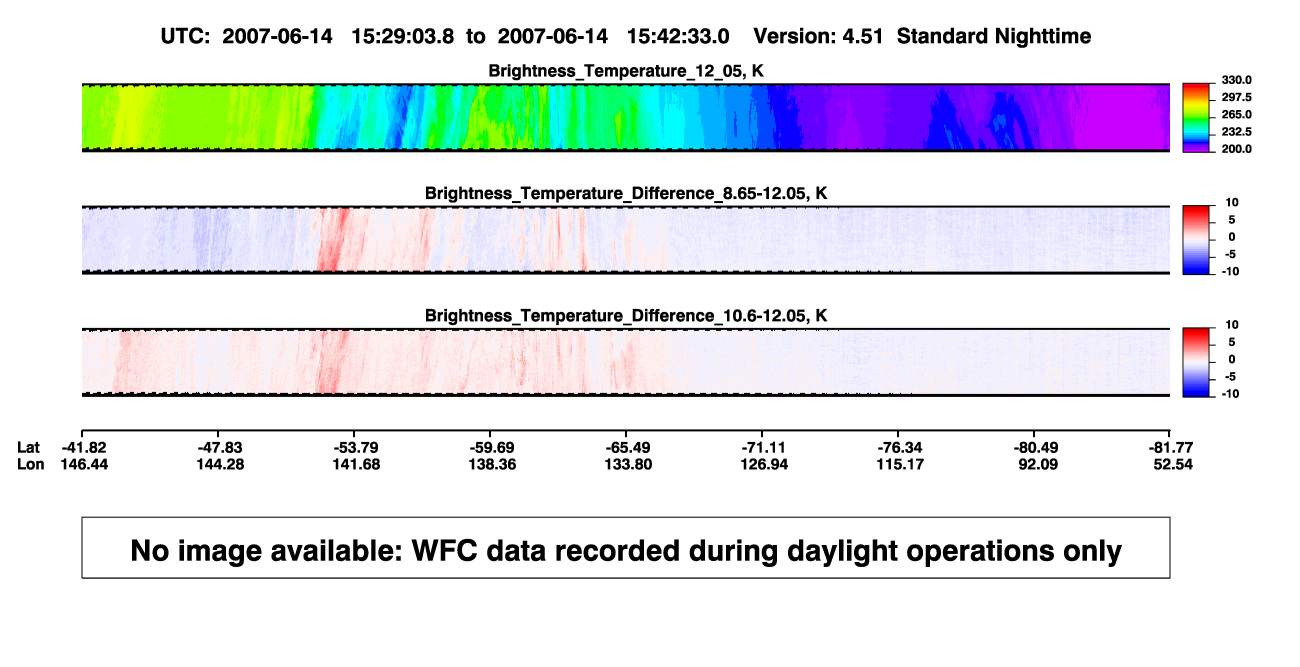Click longitude value 146.44
This screenshot has height=667, width=1300.
(x=82, y=464)
